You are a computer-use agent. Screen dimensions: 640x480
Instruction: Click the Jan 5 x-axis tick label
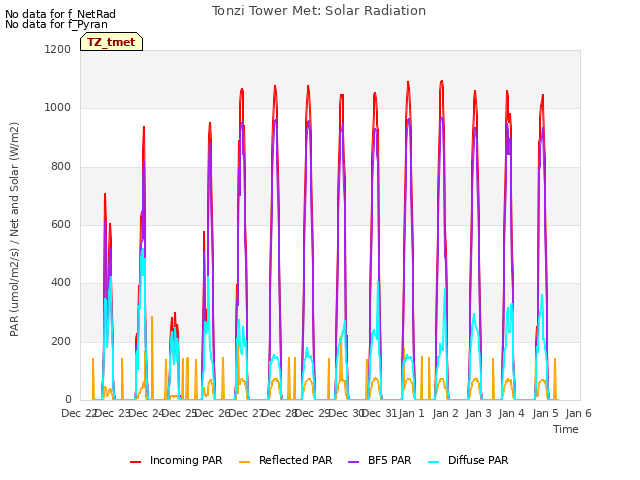[x=545, y=413]
